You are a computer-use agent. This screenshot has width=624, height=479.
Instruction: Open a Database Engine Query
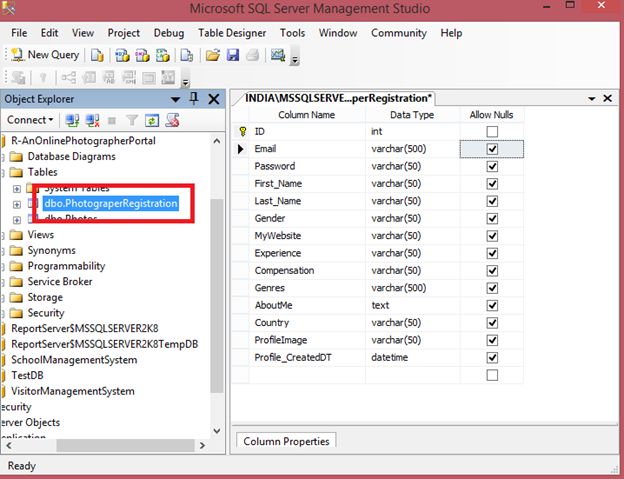97,55
